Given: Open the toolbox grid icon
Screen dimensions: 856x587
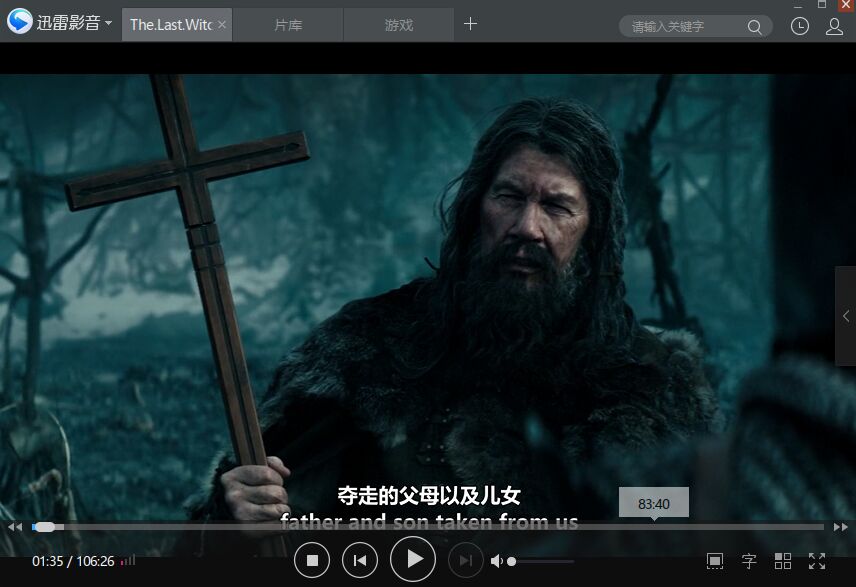Looking at the screenshot, I should click(x=783, y=561).
